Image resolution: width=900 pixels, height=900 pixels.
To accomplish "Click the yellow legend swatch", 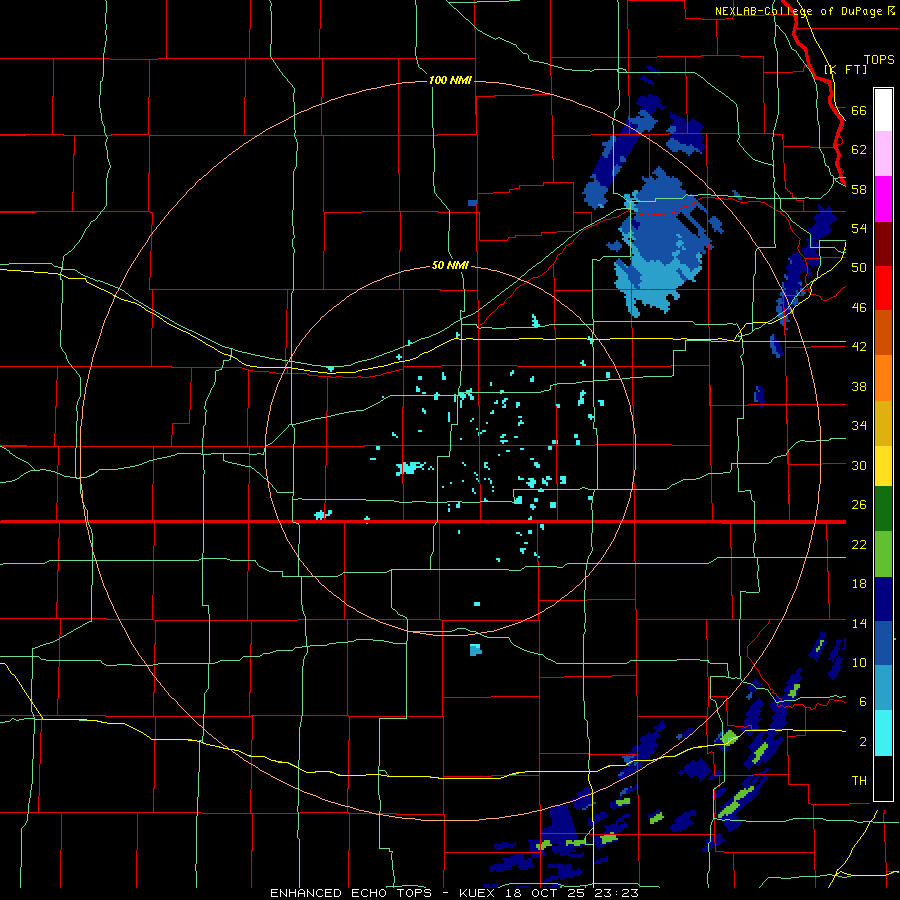I will click(883, 466).
